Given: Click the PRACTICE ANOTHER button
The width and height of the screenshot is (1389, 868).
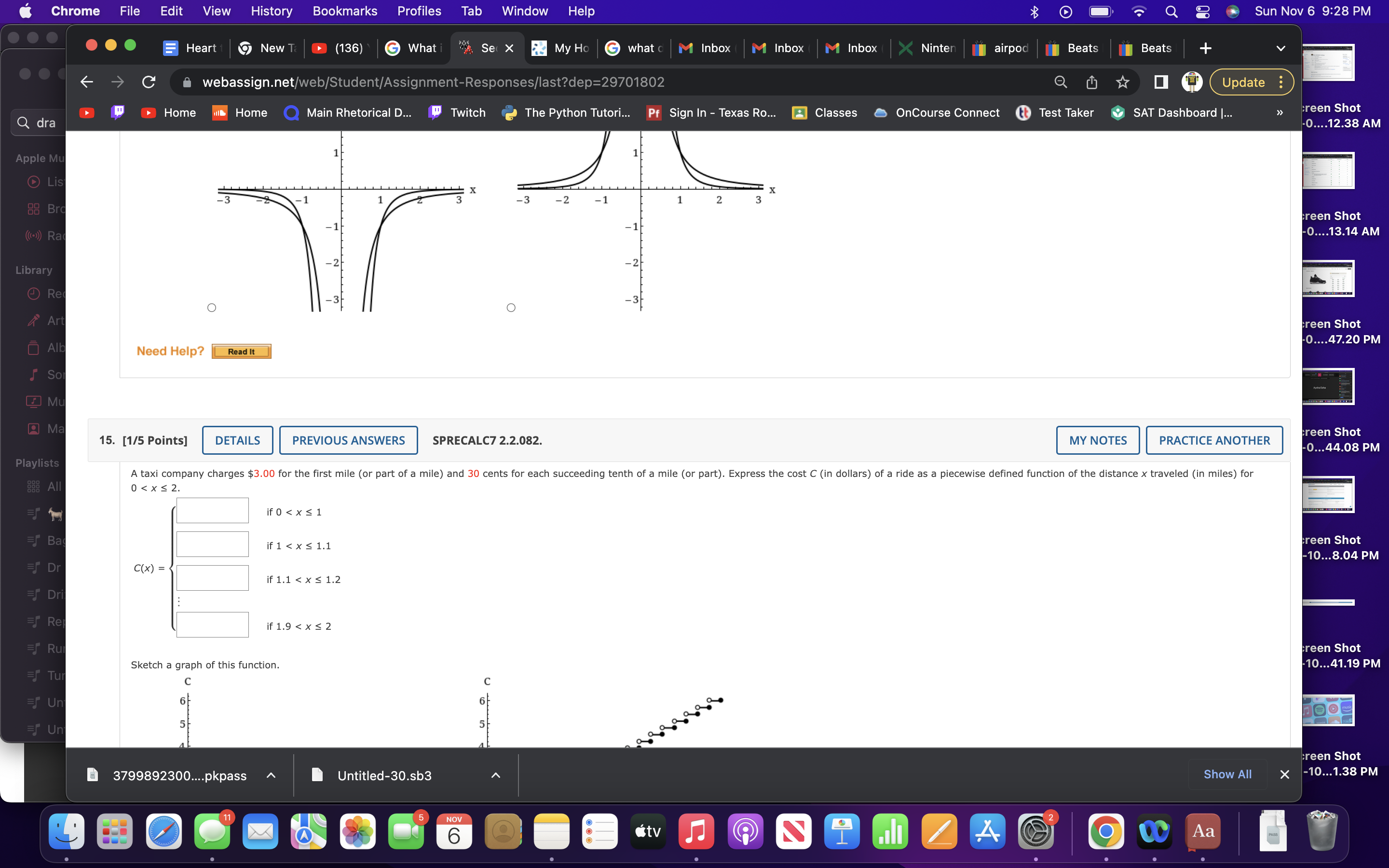Looking at the screenshot, I should pyautogui.click(x=1214, y=440).
